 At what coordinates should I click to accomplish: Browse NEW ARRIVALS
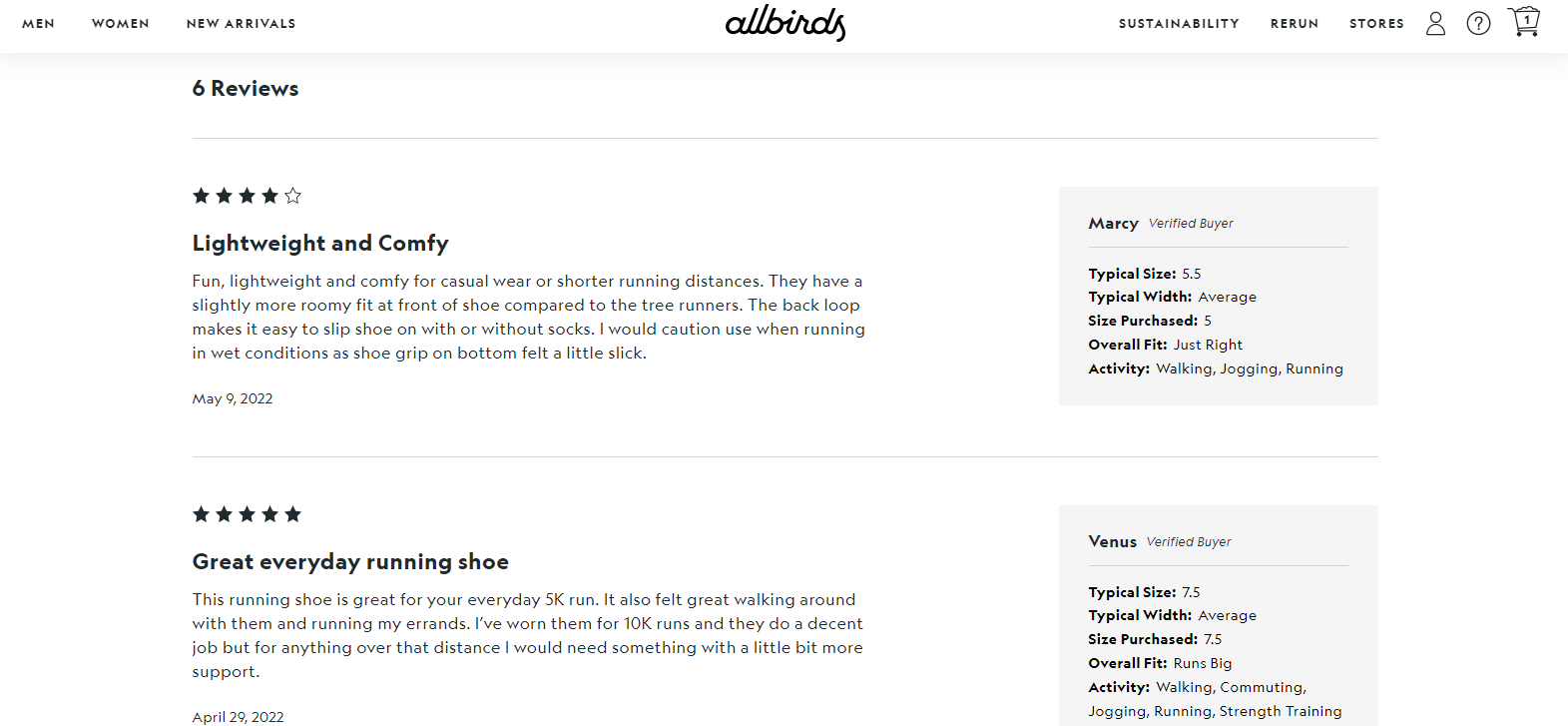click(x=241, y=23)
